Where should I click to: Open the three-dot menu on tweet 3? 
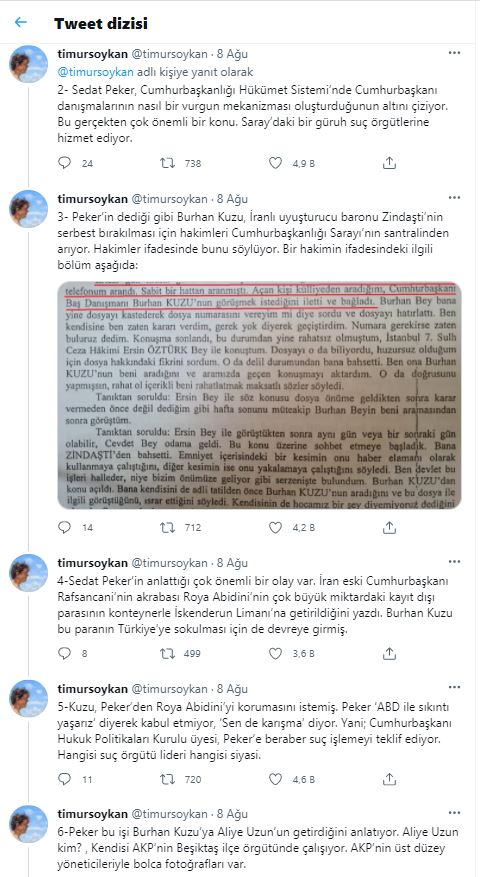click(x=455, y=198)
